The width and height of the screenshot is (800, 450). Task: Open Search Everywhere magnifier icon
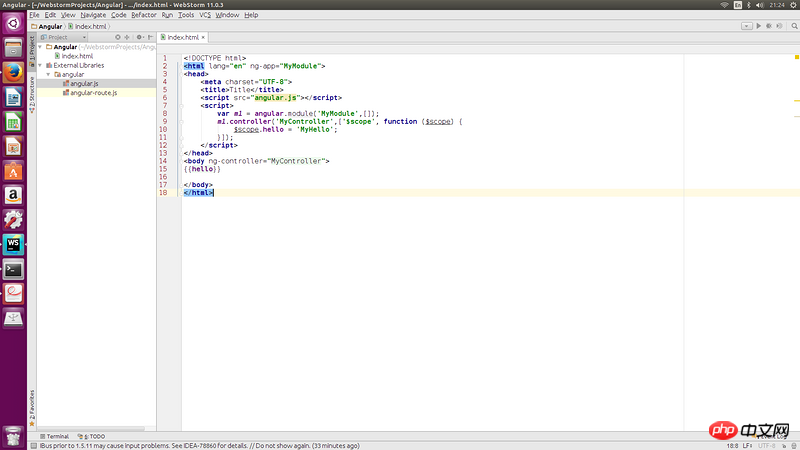pyautogui.click(x=794, y=26)
